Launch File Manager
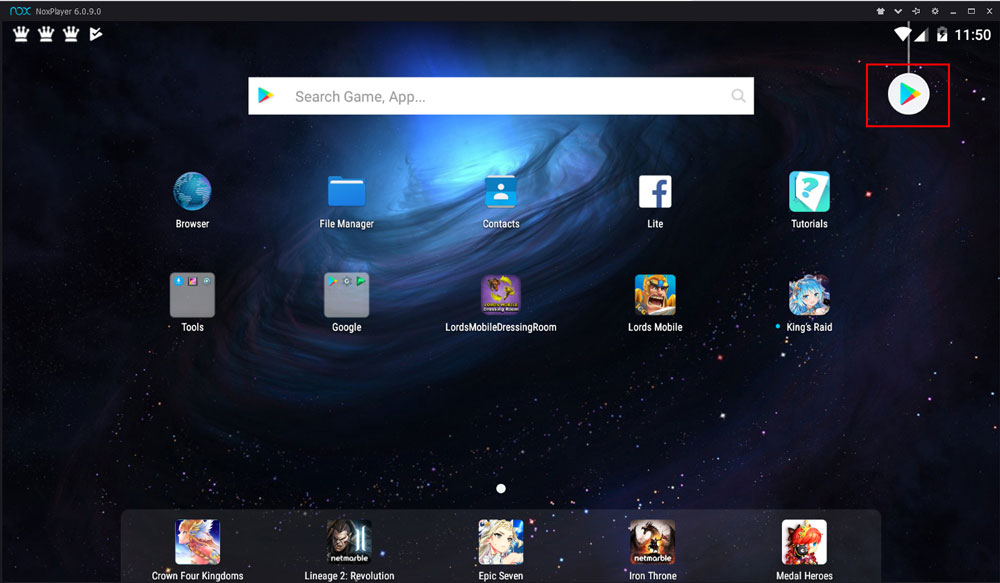The width and height of the screenshot is (1000, 583). click(x=346, y=191)
